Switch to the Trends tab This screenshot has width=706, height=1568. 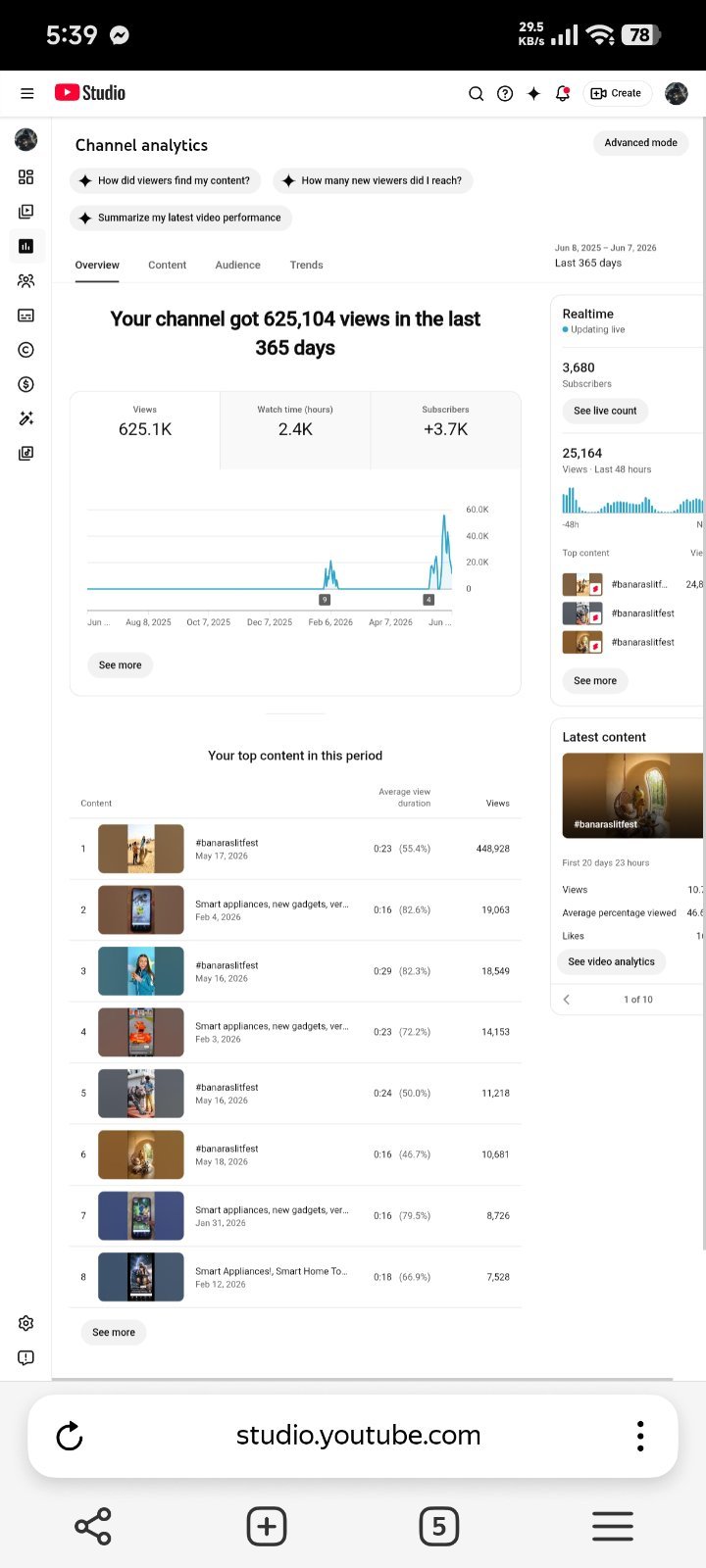point(306,265)
